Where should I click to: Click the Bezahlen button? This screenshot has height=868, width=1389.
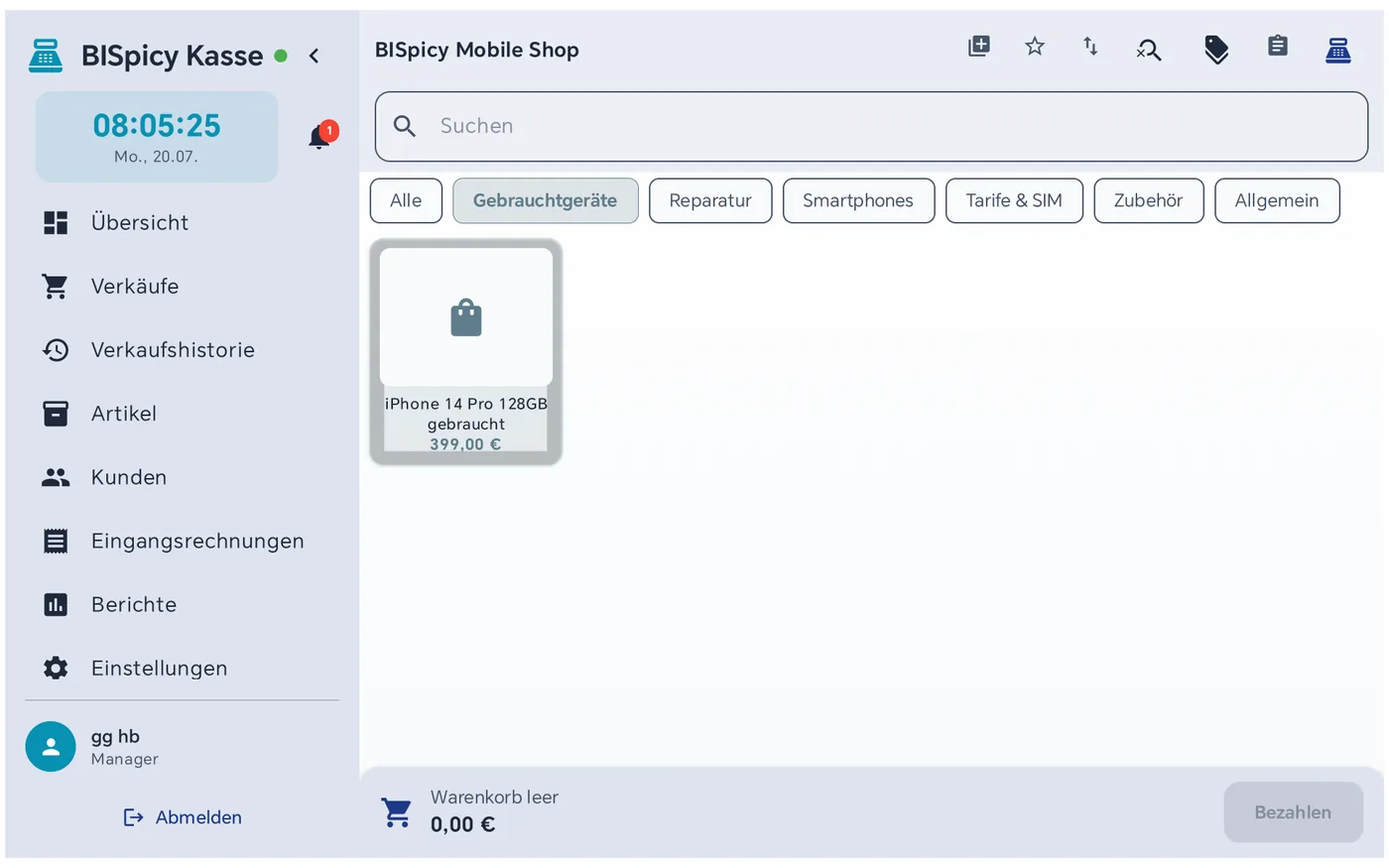coord(1293,812)
